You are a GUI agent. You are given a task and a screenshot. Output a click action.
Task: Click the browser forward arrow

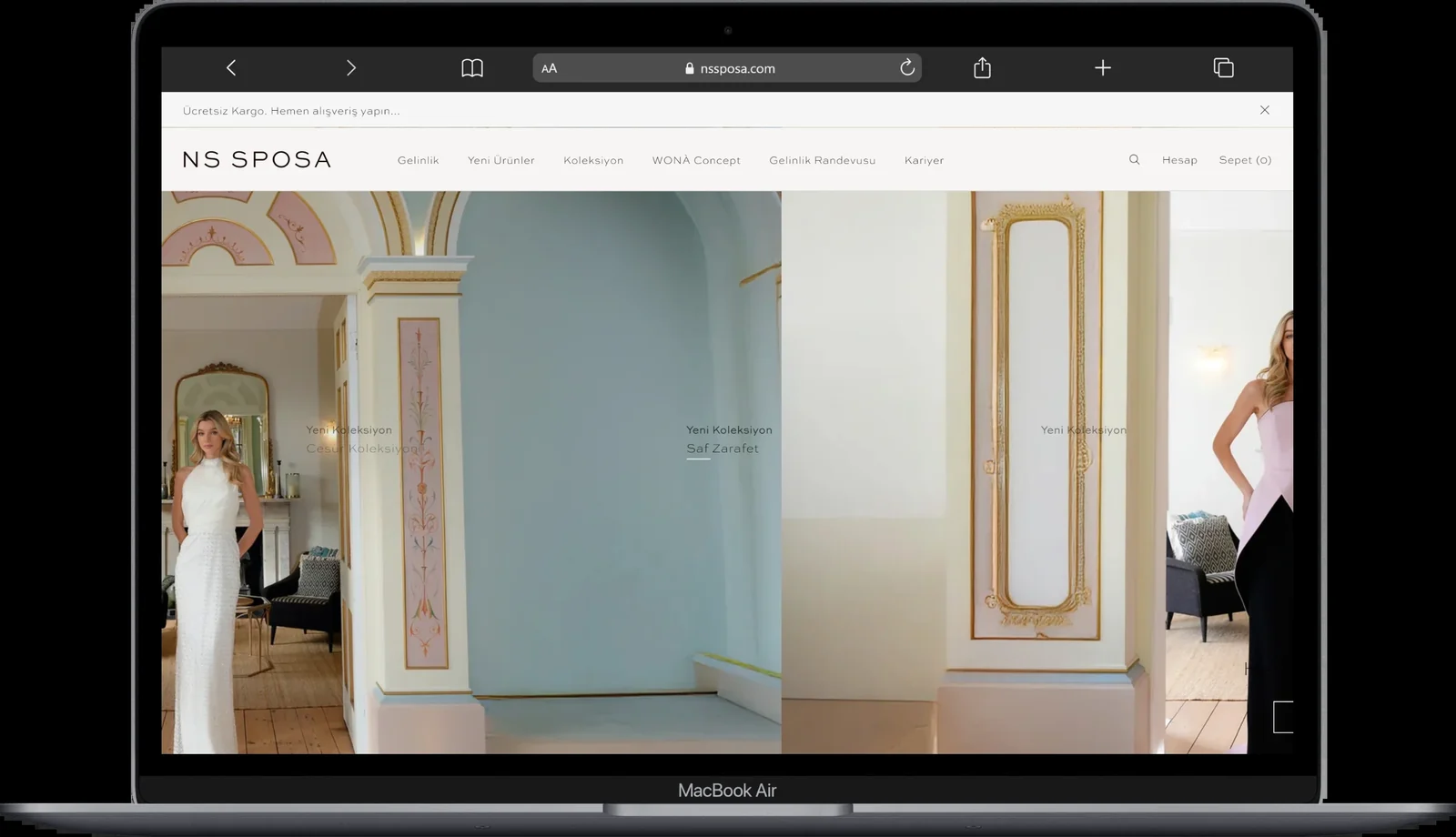coord(351,67)
